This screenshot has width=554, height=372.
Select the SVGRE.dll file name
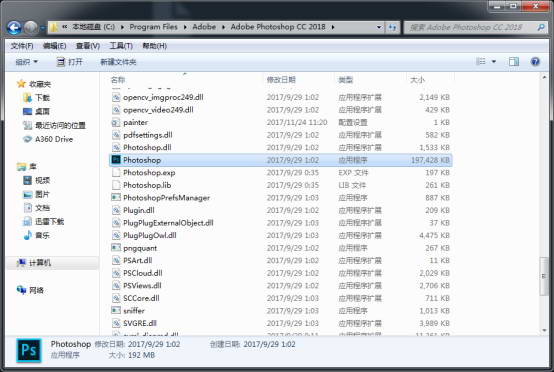click(x=140, y=323)
